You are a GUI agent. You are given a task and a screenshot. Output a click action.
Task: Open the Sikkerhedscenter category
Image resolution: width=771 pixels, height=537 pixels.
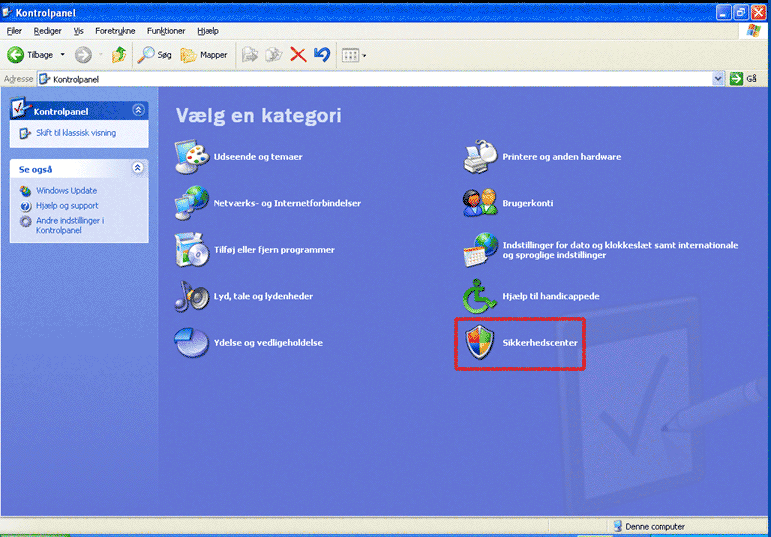(540, 343)
